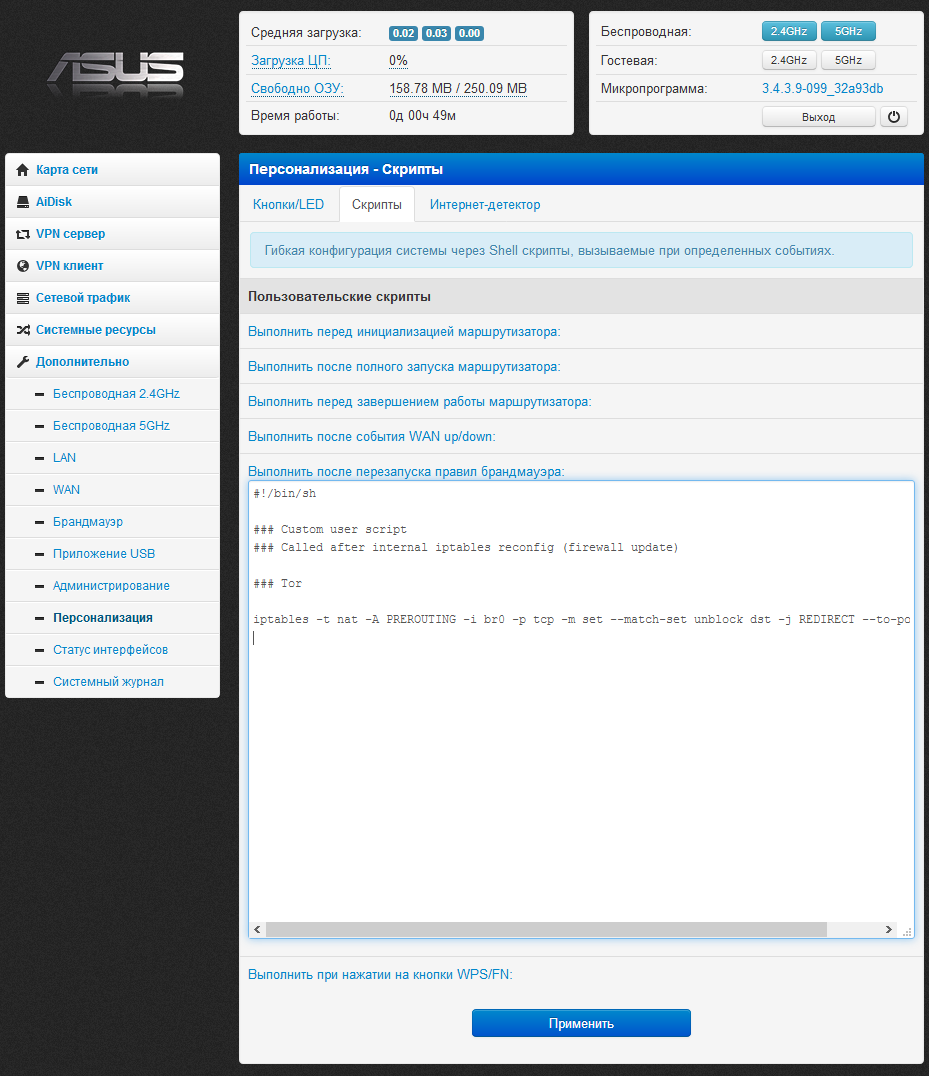Open Карта сети home icon
Screen dimensions: 929x1076
(23, 170)
